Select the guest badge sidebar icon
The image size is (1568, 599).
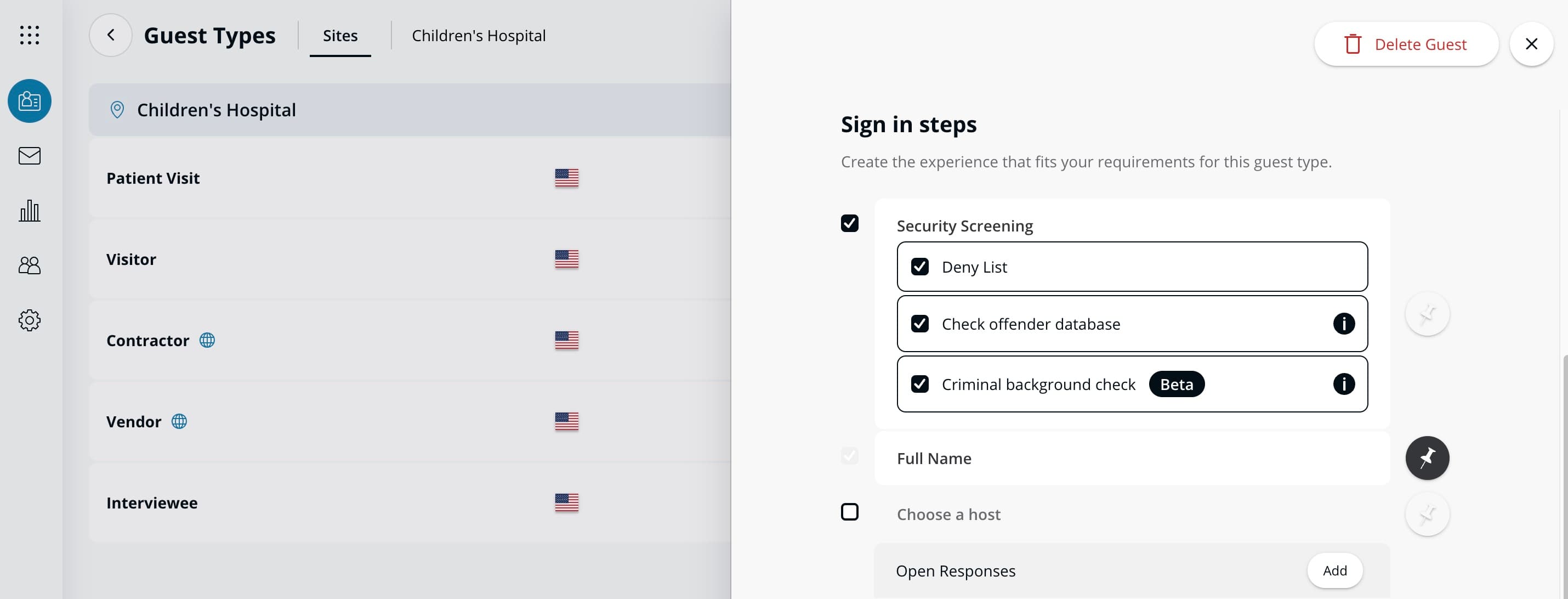pos(29,101)
